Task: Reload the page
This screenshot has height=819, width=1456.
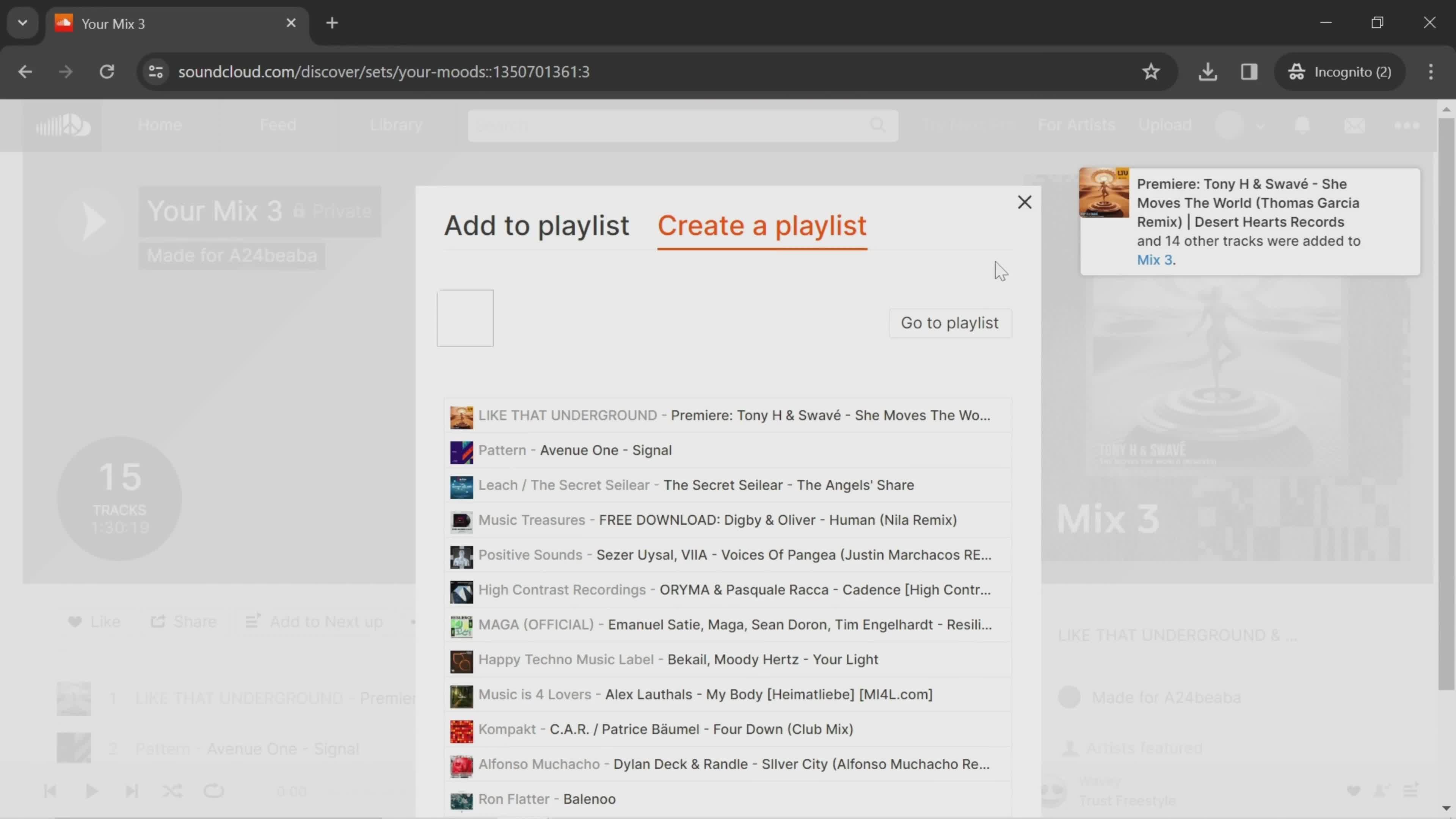Action: tap(107, 72)
